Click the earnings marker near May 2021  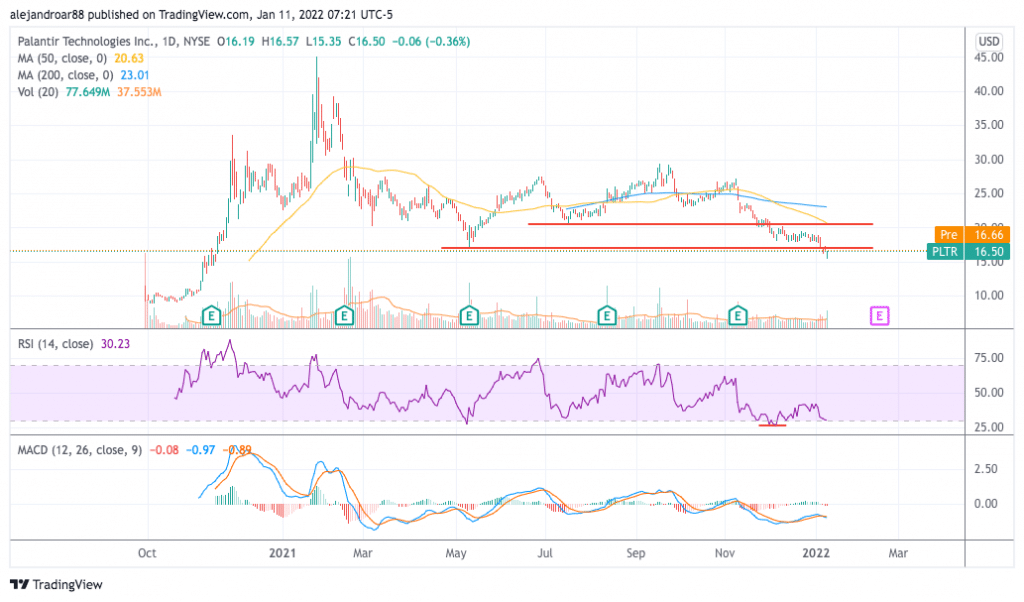coord(469,316)
